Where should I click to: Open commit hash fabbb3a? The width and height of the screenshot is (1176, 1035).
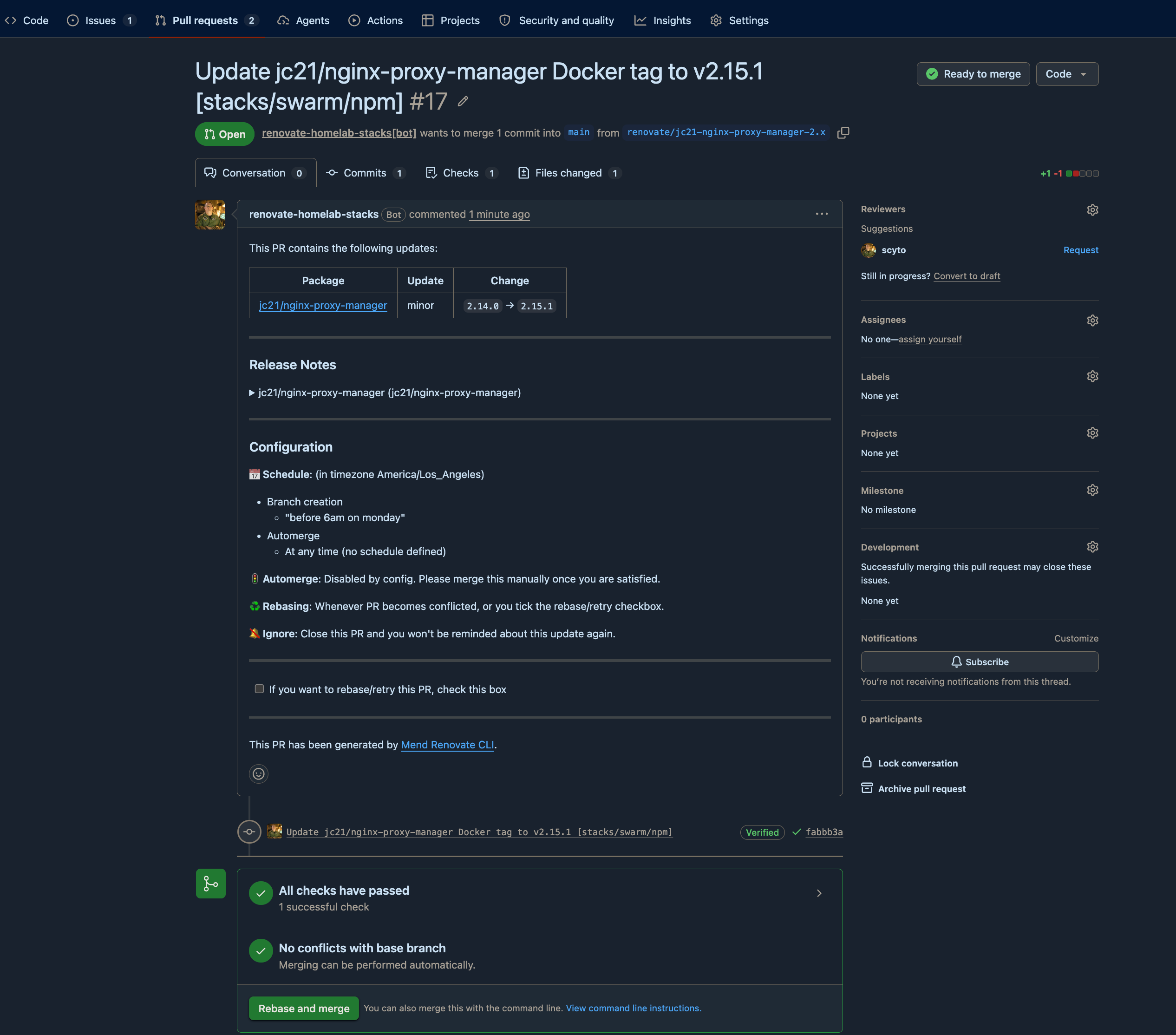coord(824,832)
